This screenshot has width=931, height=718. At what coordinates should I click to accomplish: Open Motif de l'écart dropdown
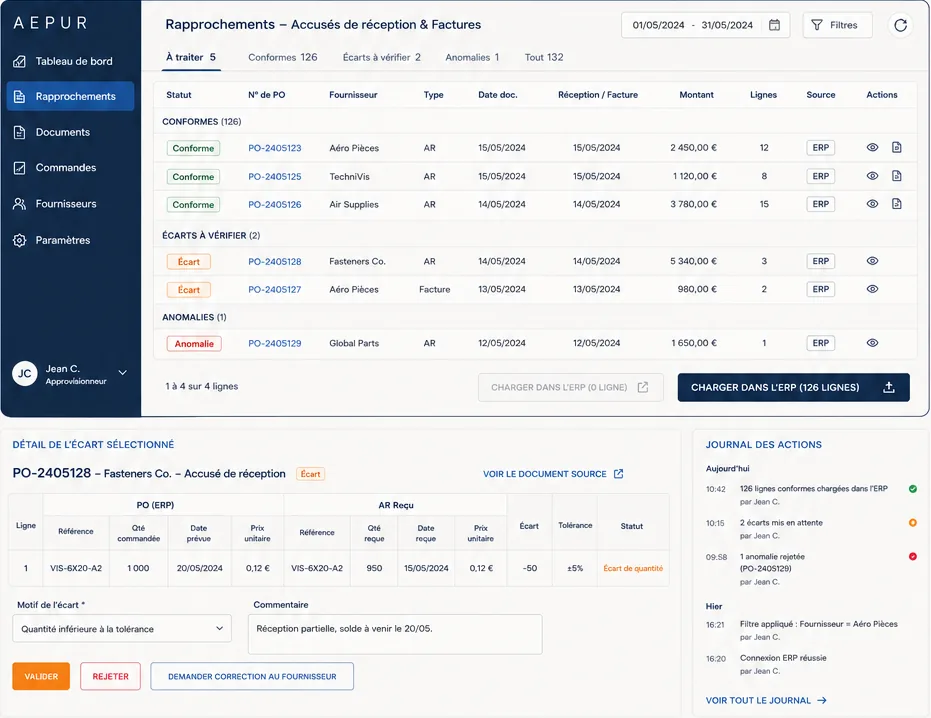click(122, 628)
